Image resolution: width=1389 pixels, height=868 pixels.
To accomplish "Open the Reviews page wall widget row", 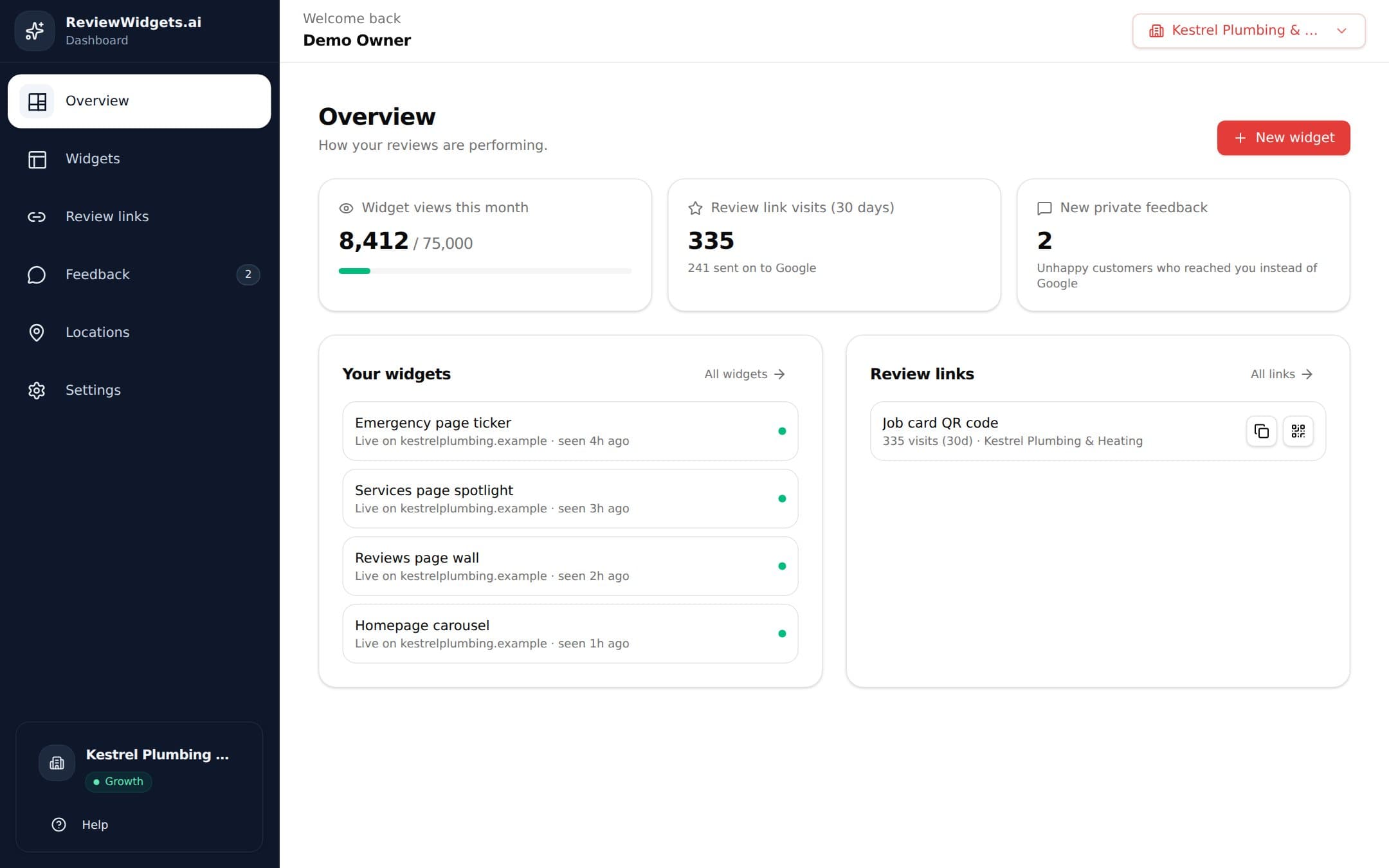I will point(570,566).
